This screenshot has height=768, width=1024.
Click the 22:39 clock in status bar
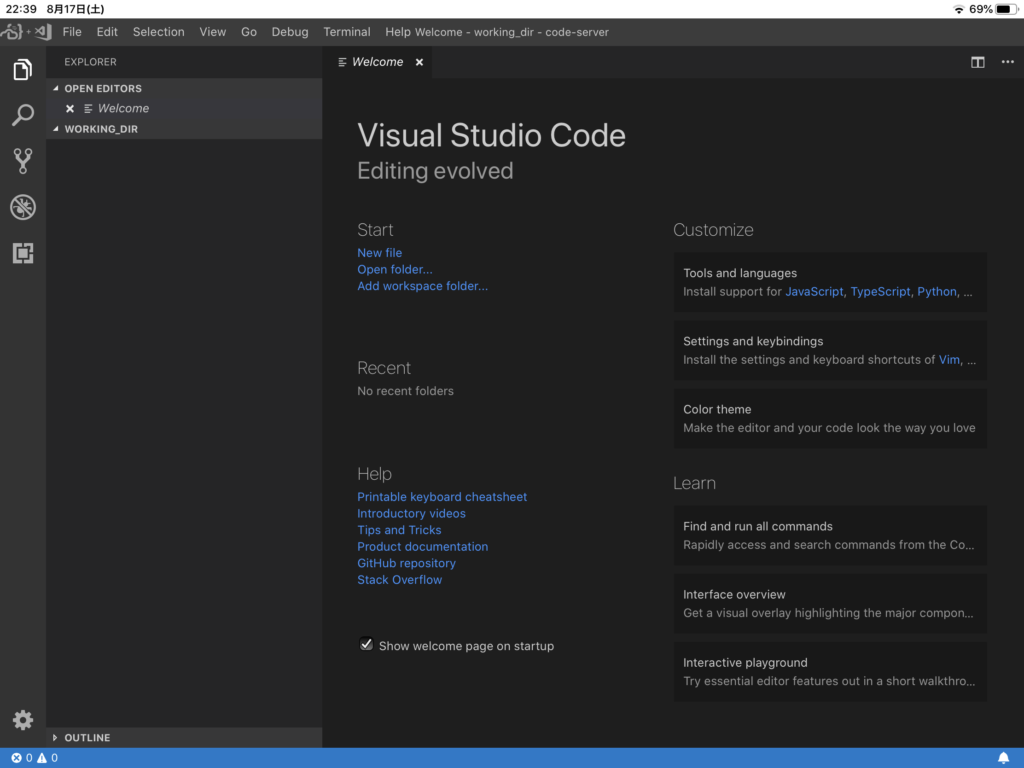coord(21,9)
